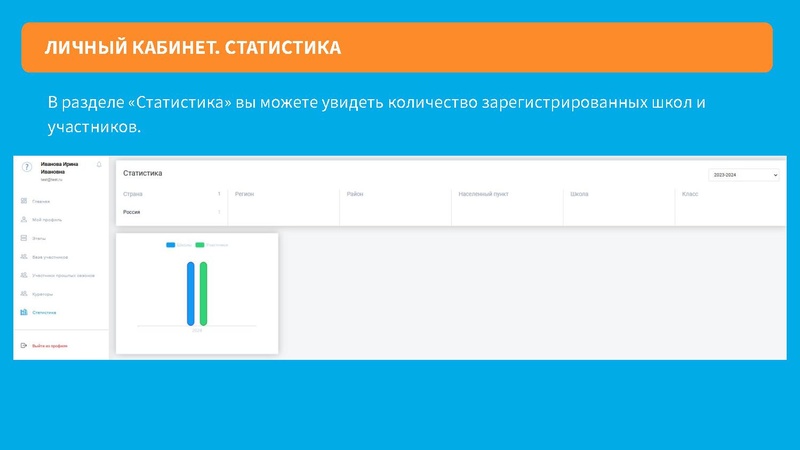Click the Участники прошлых сезонов icon
Screen dimensions: 800x450
23,275
